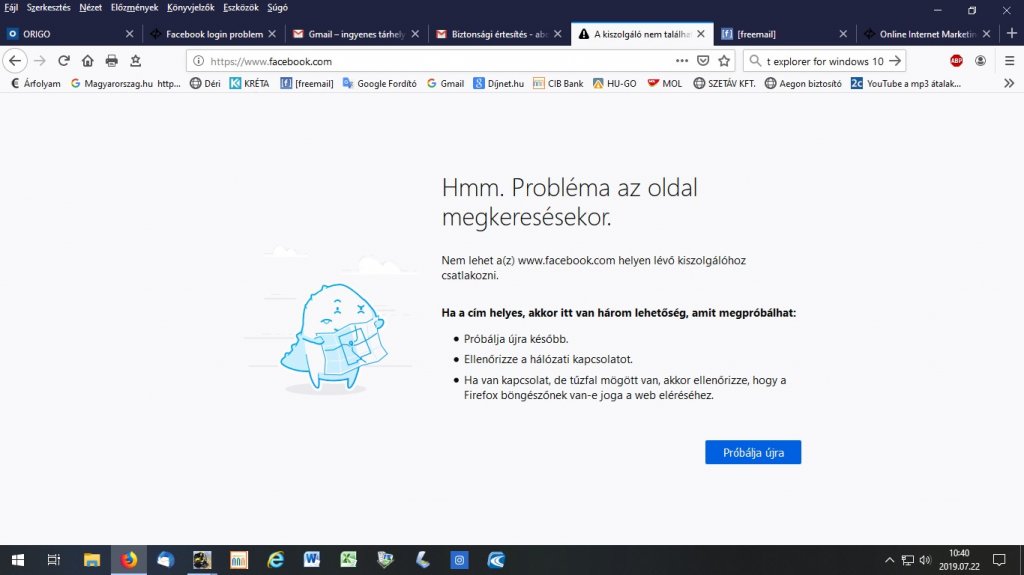Show site information icon in address bar
Image resolution: width=1024 pixels, height=575 pixels.
199,61
